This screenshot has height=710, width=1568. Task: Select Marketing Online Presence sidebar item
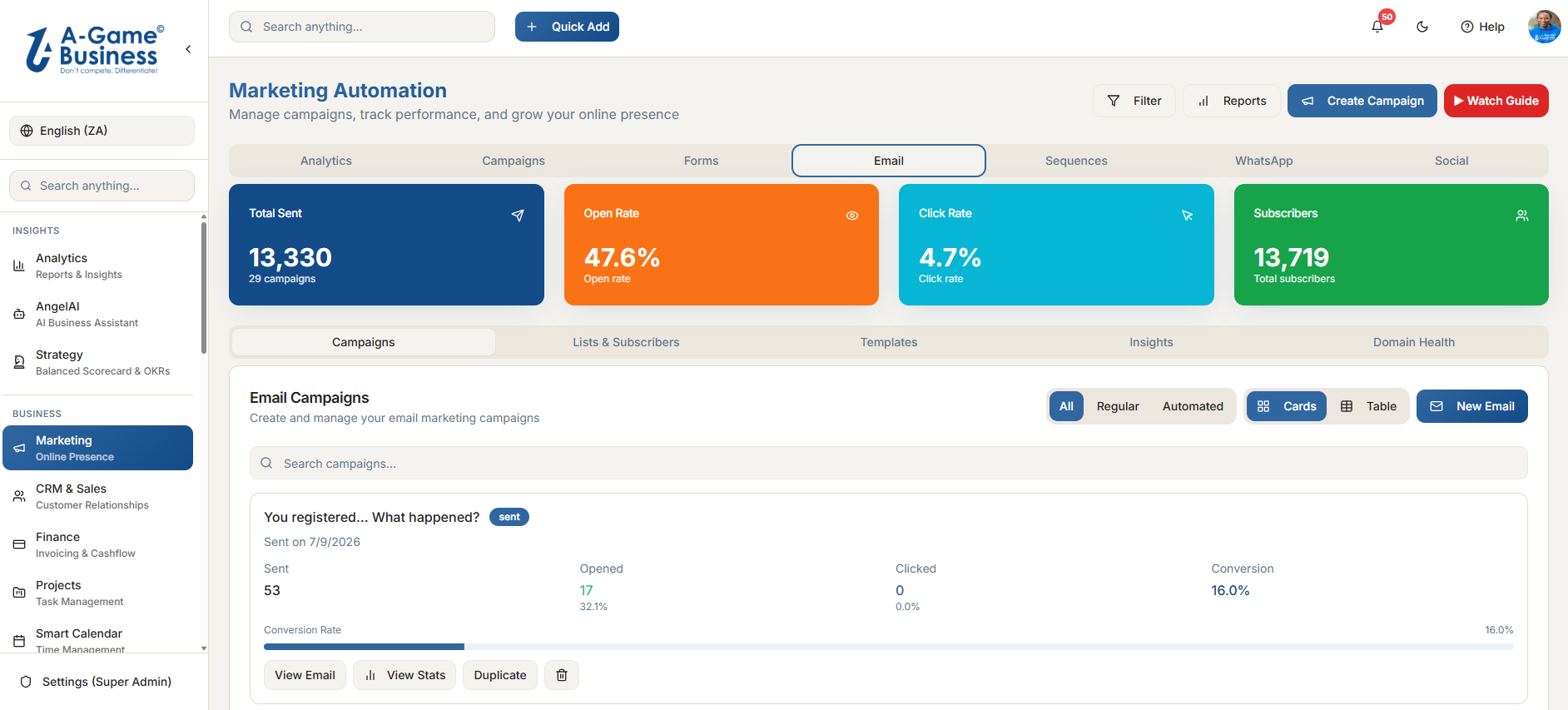click(x=98, y=448)
